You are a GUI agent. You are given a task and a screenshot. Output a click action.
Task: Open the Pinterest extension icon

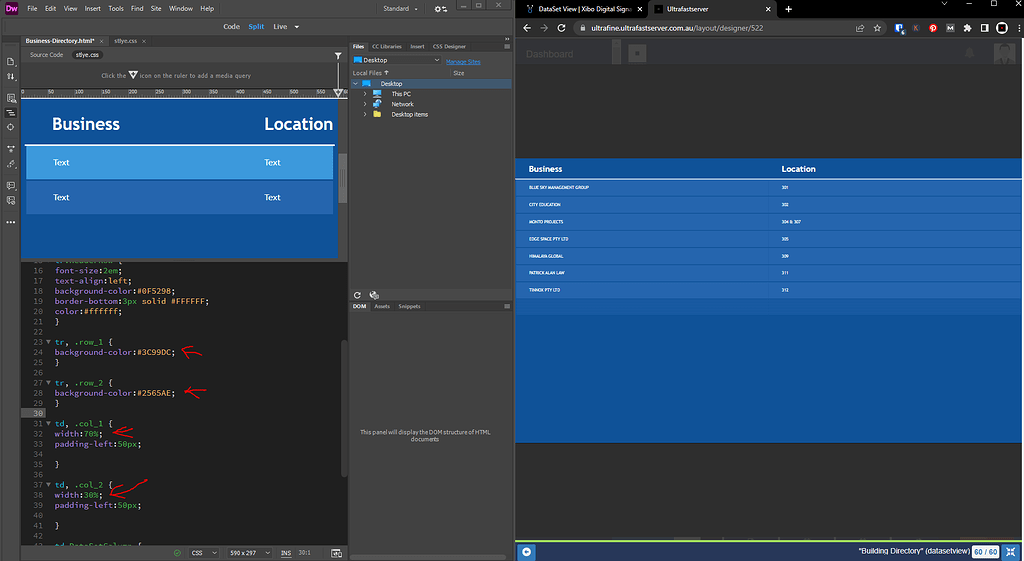tap(933, 28)
